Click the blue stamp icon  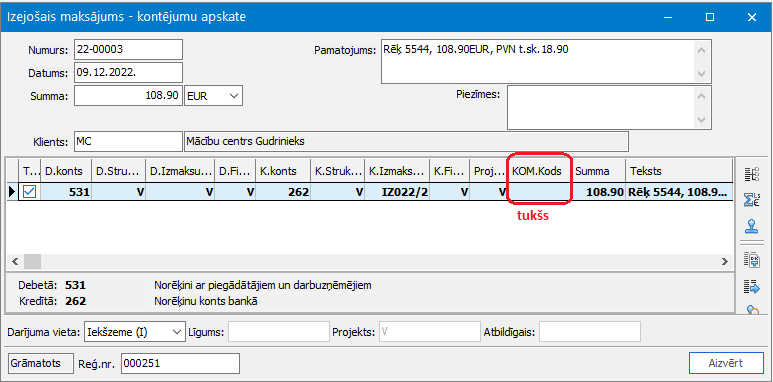click(752, 226)
